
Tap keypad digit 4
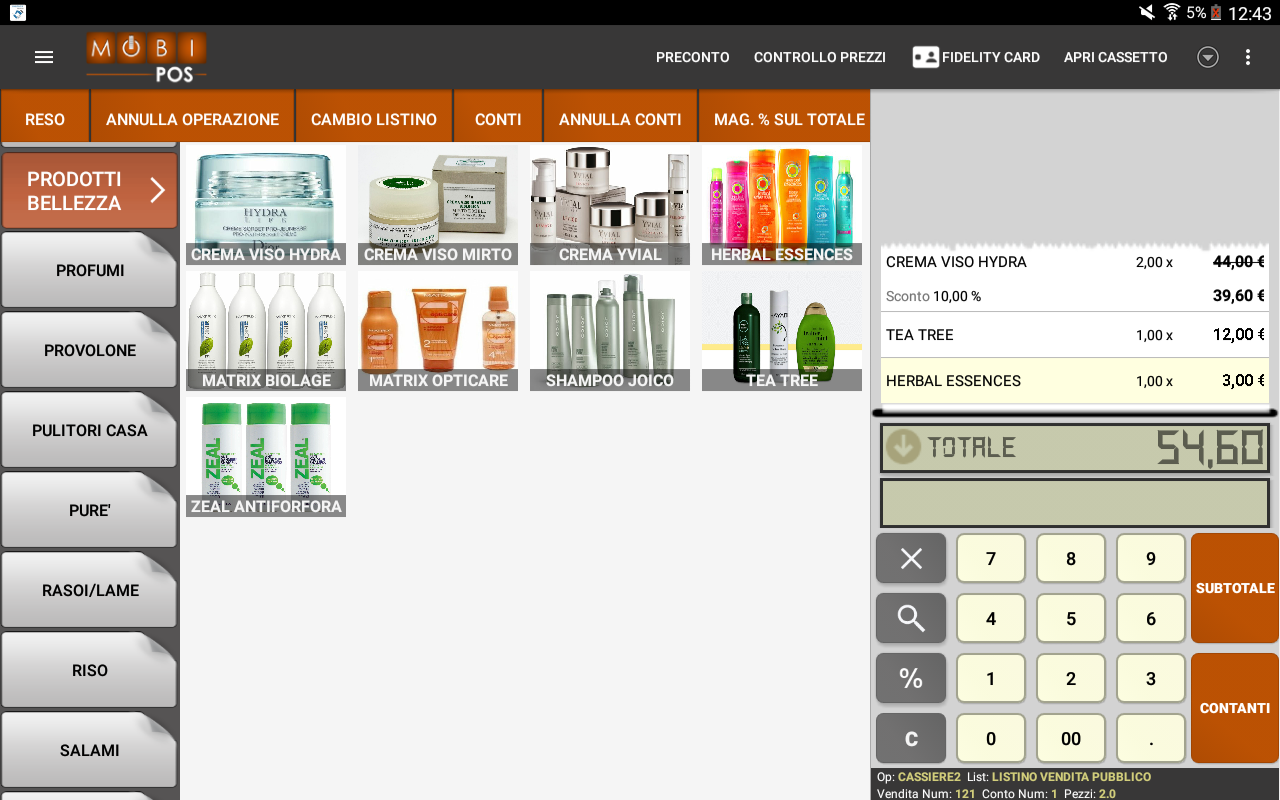(991, 618)
